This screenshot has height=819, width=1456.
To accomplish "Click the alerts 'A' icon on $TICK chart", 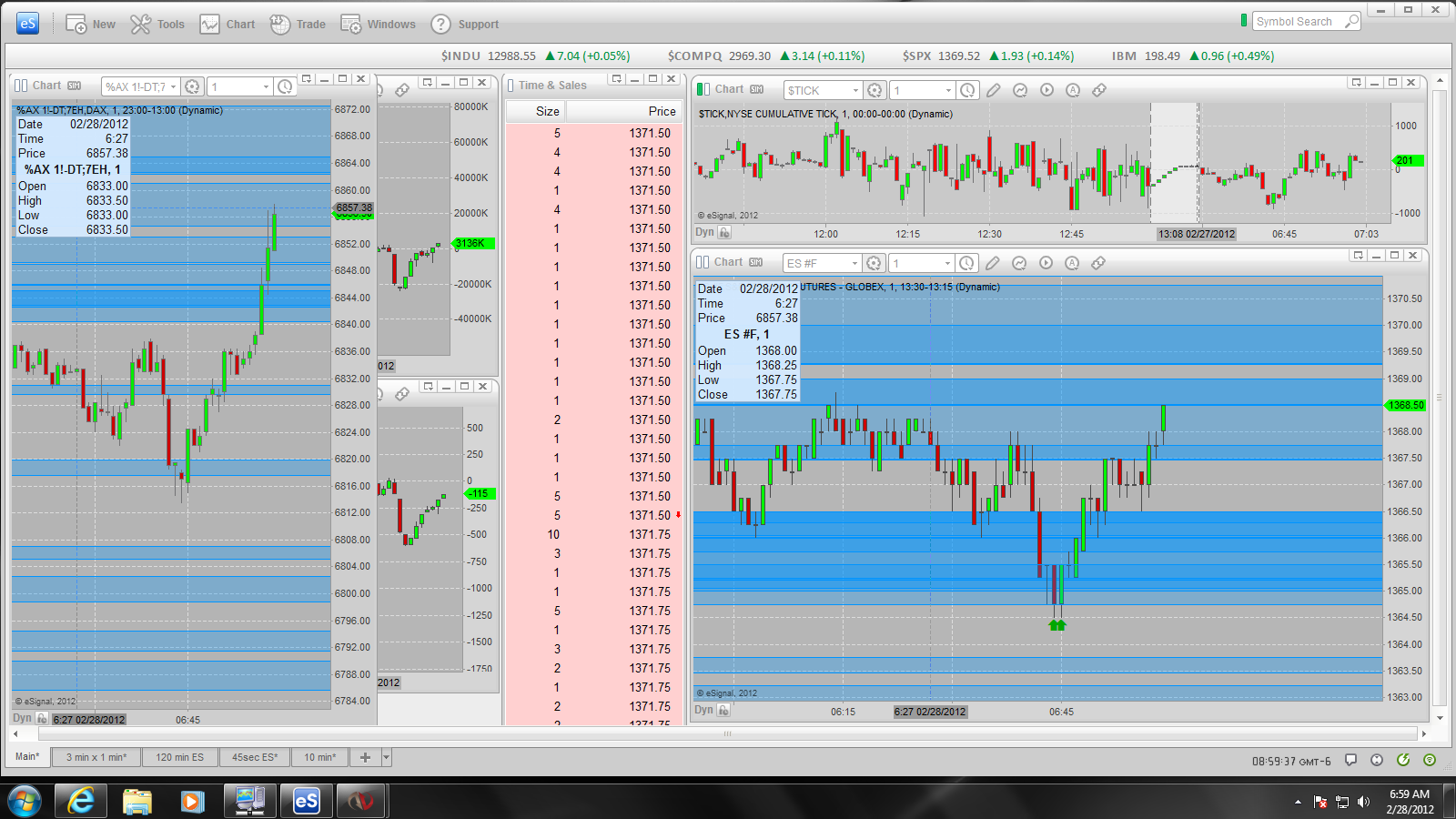I will click(x=1073, y=90).
